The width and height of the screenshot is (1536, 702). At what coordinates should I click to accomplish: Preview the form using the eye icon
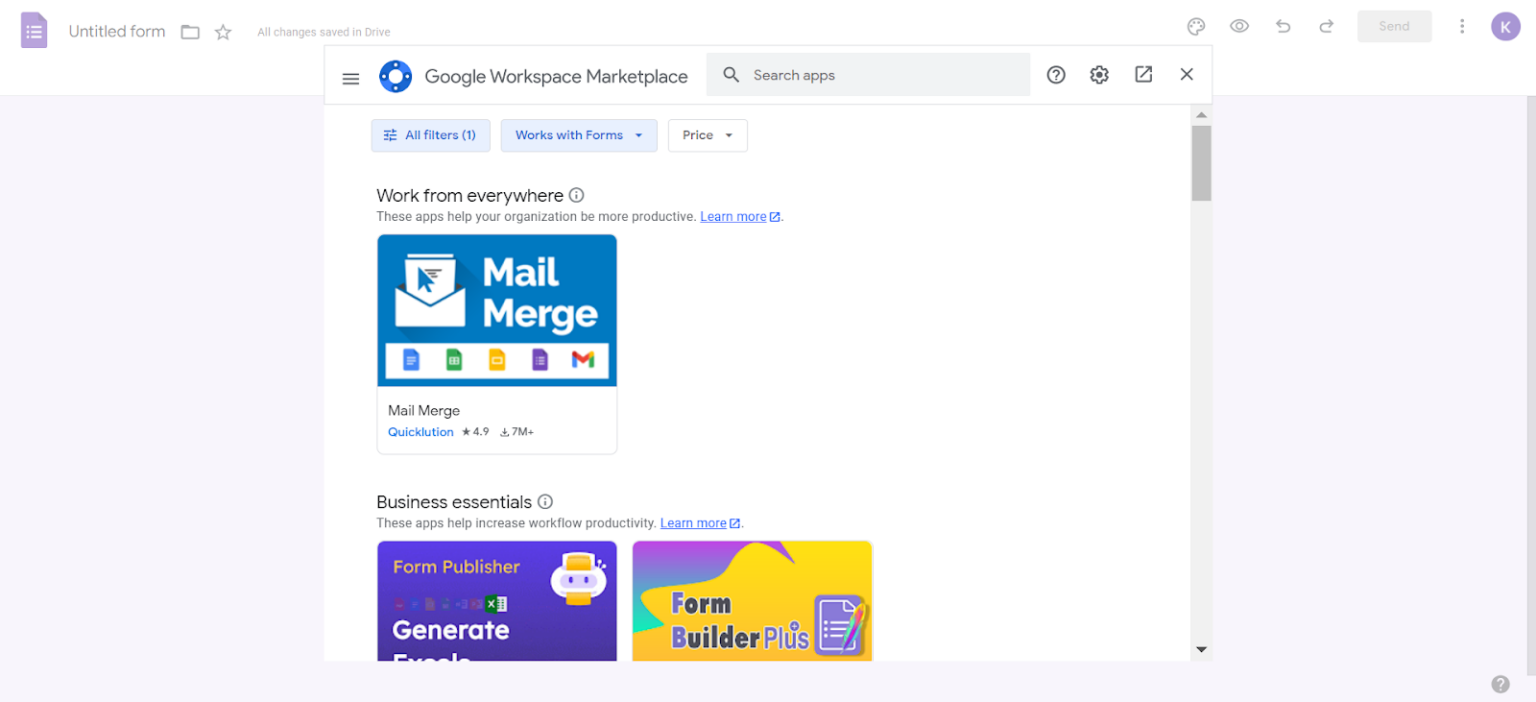click(x=1239, y=27)
